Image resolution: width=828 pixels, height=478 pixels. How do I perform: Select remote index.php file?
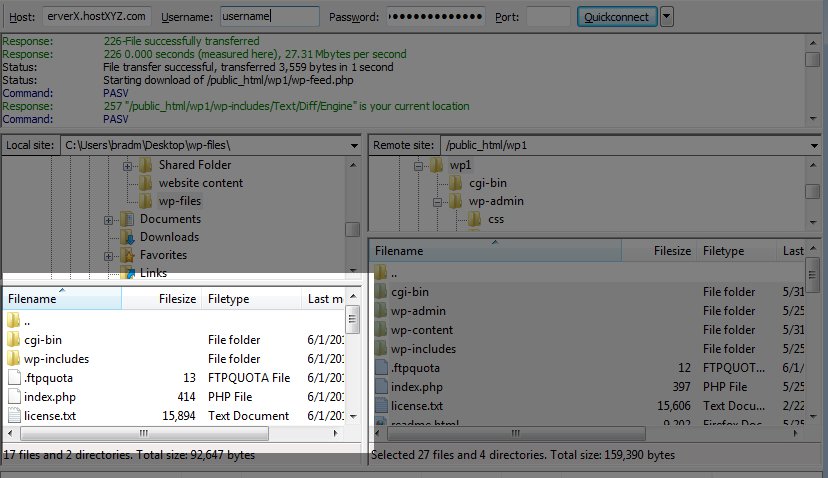587,387
